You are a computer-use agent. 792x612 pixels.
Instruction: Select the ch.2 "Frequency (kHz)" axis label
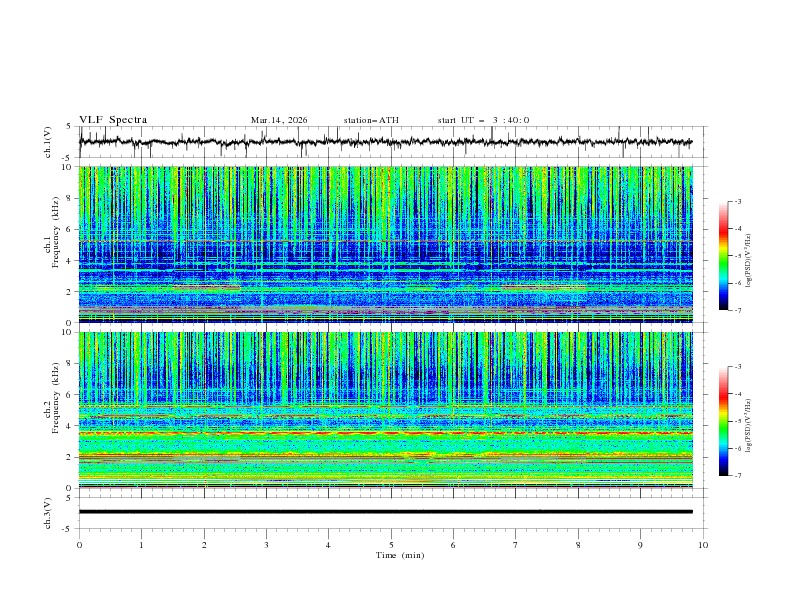[55, 398]
